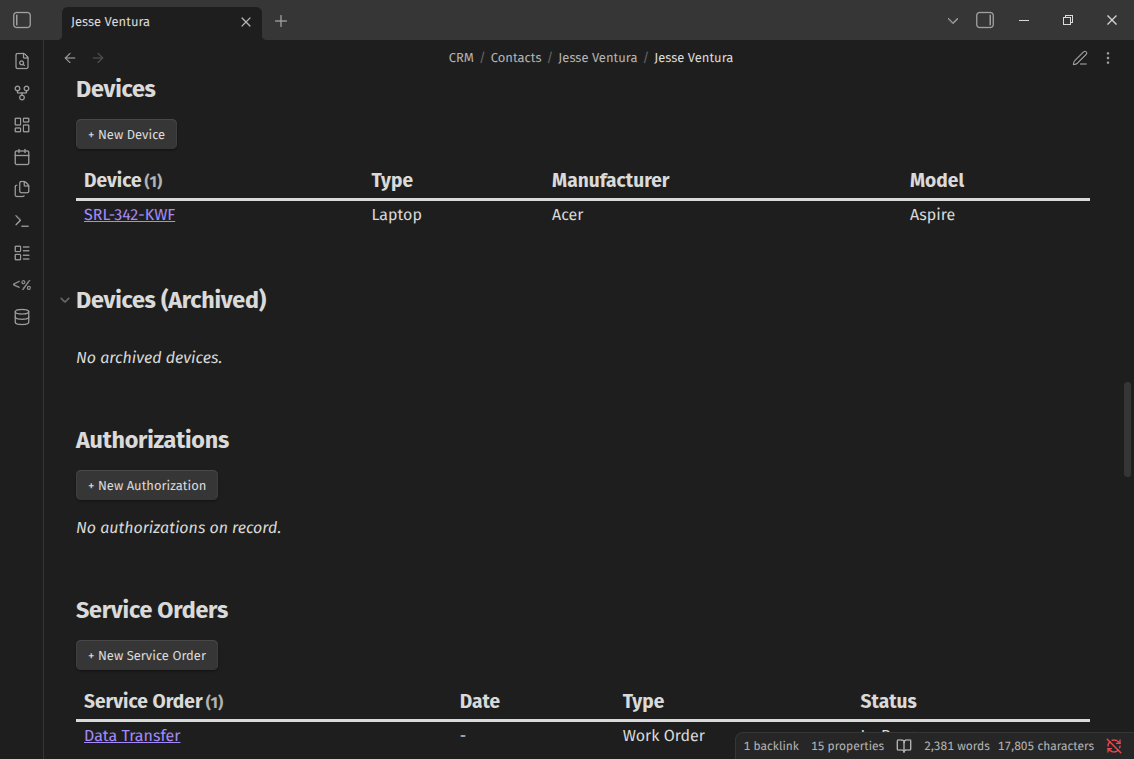Open a new tab with plus button
1134x759 pixels.
(x=281, y=21)
